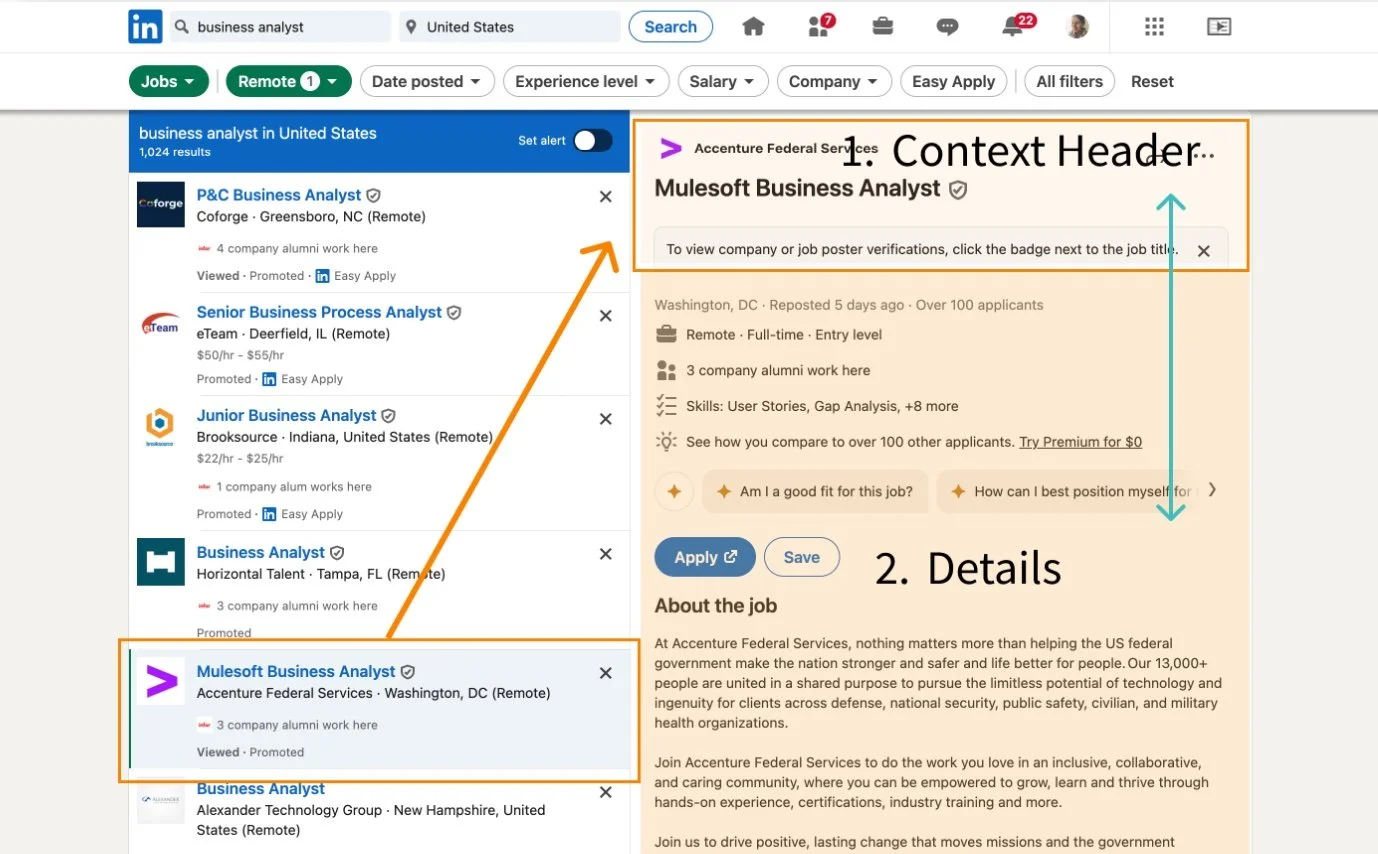Click the Brooksource company logo
The width and height of the screenshot is (1378, 854).
tap(161, 427)
